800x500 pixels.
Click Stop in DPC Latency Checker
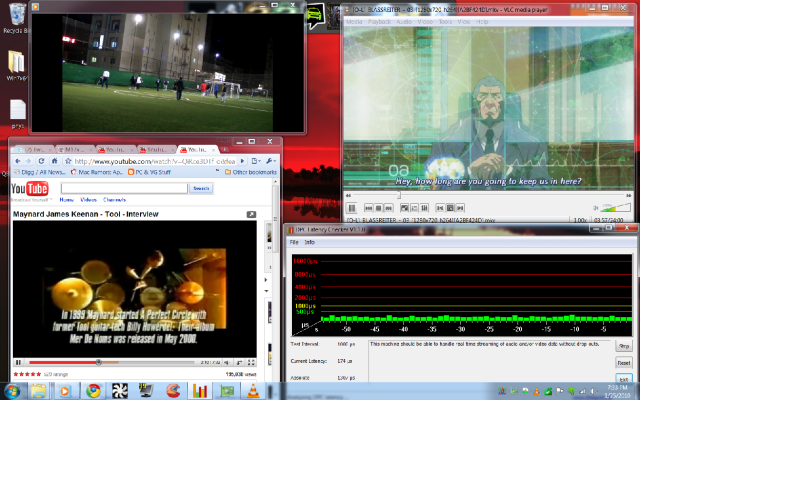(624, 346)
